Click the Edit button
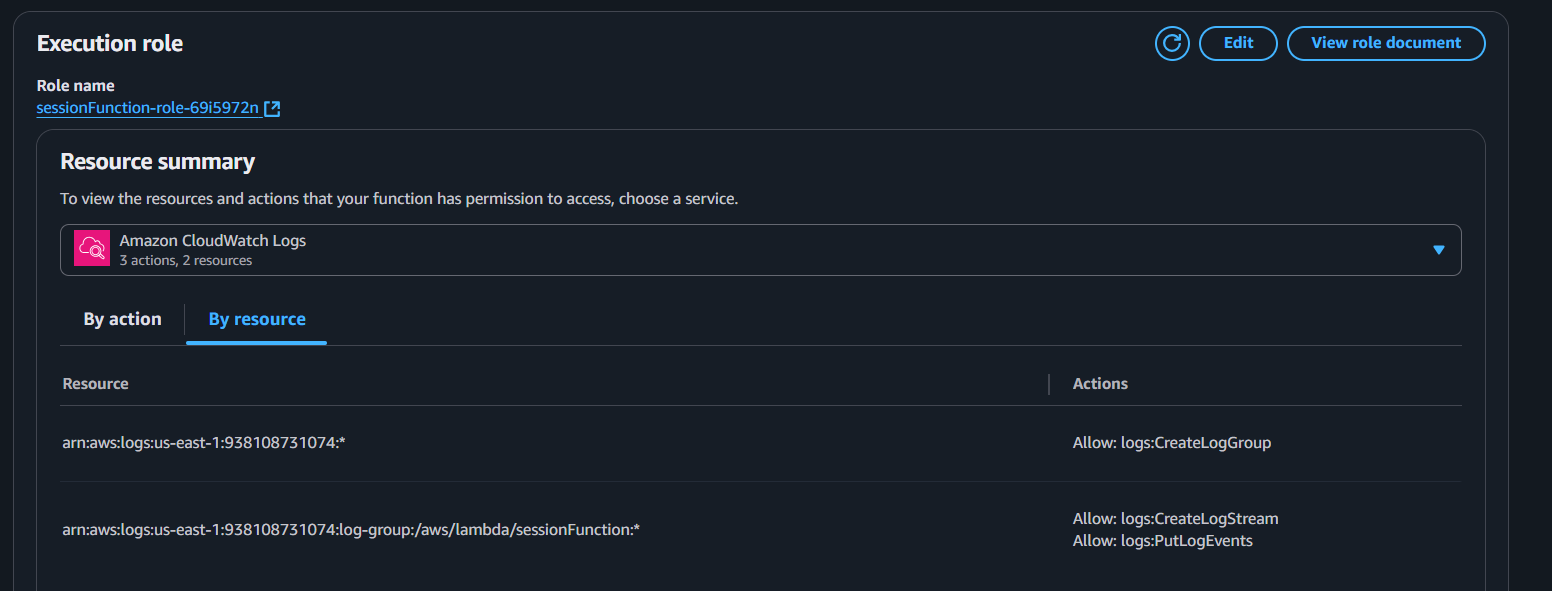This screenshot has width=1552, height=591. (1238, 43)
